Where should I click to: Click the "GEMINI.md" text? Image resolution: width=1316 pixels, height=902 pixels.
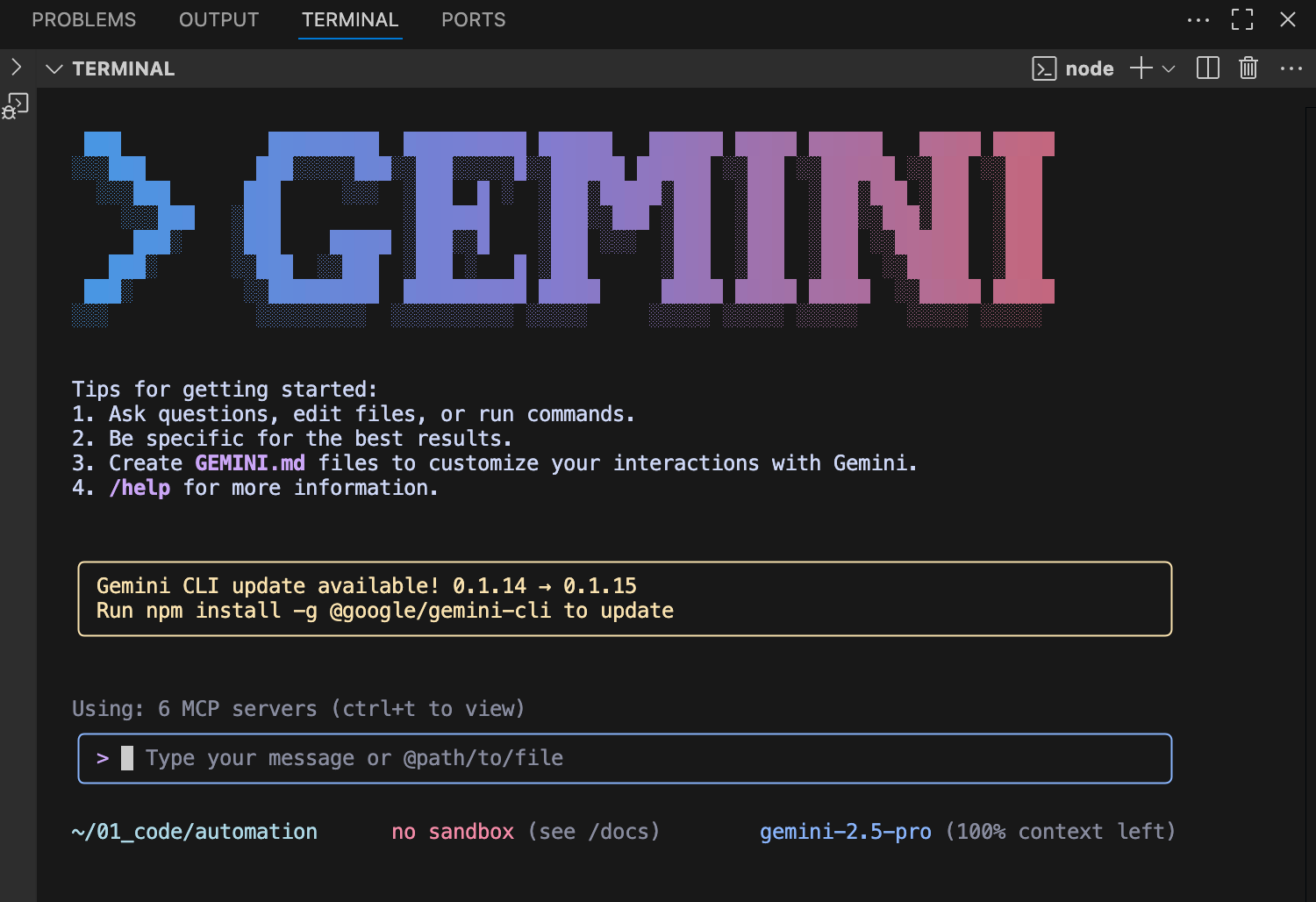click(250, 463)
